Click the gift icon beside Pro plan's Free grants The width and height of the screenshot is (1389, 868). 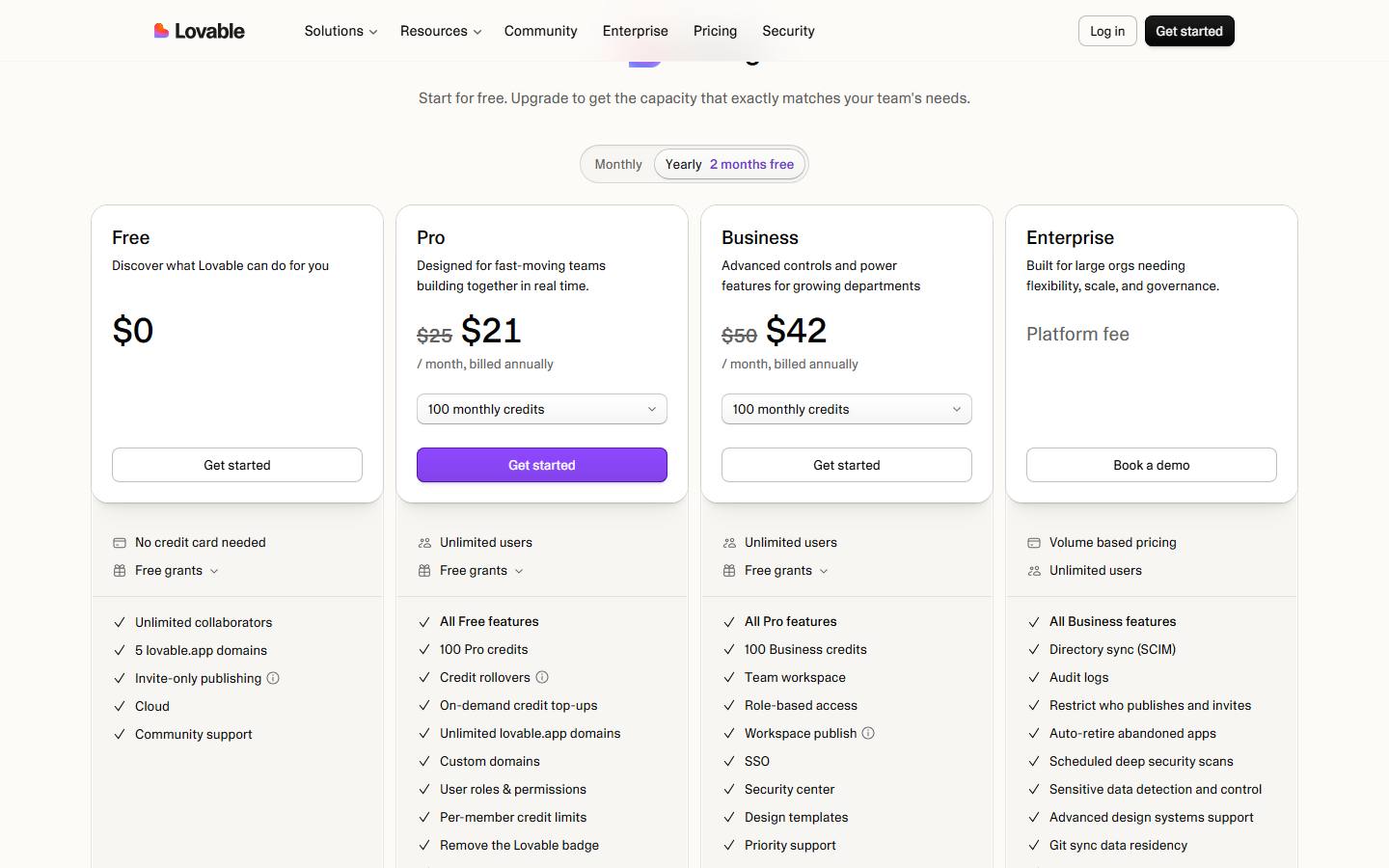click(x=424, y=571)
